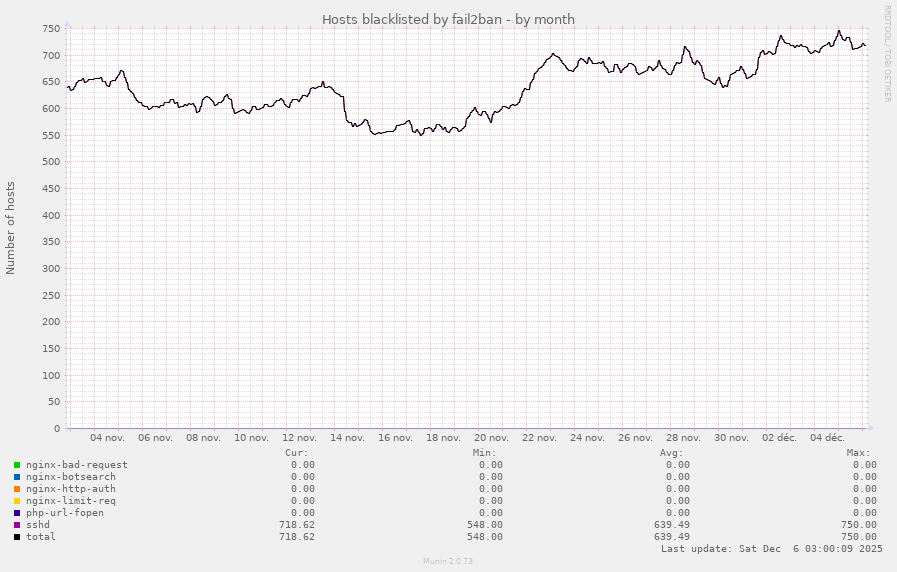Viewport: 897px width, 572px height.
Task: Click the 'Last update' timestamp text
Action: pos(771,549)
